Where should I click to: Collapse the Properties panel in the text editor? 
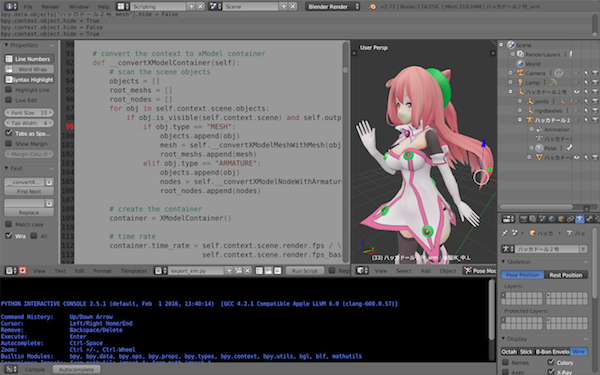click(x=6, y=45)
